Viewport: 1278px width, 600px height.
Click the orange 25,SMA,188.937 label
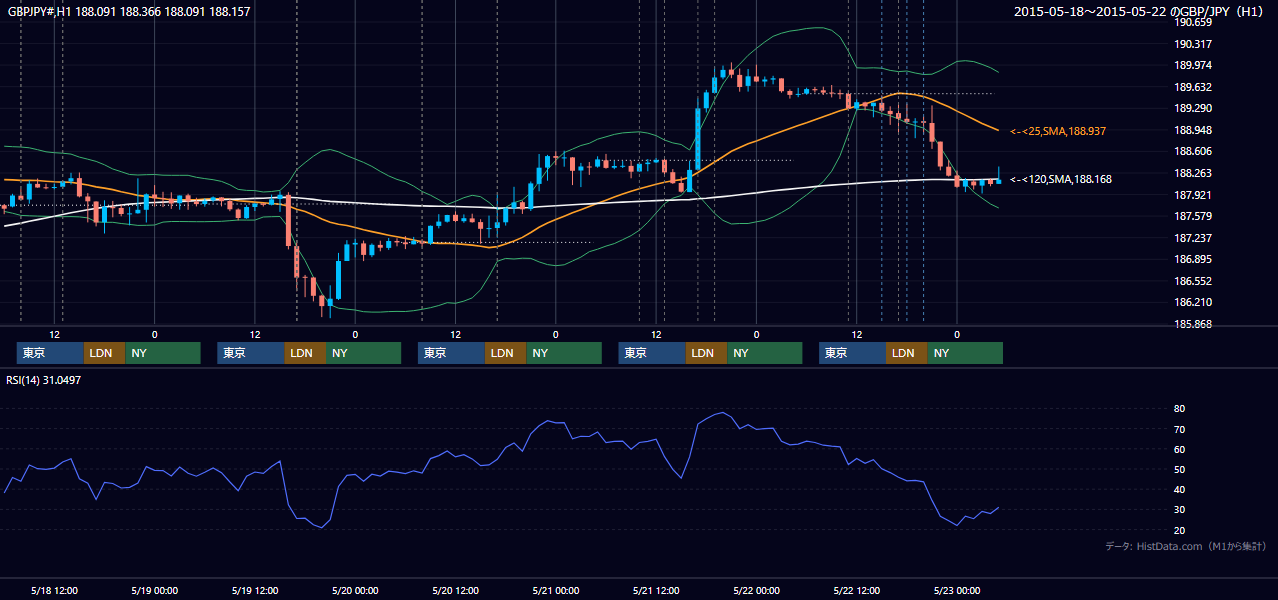pyautogui.click(x=1058, y=131)
